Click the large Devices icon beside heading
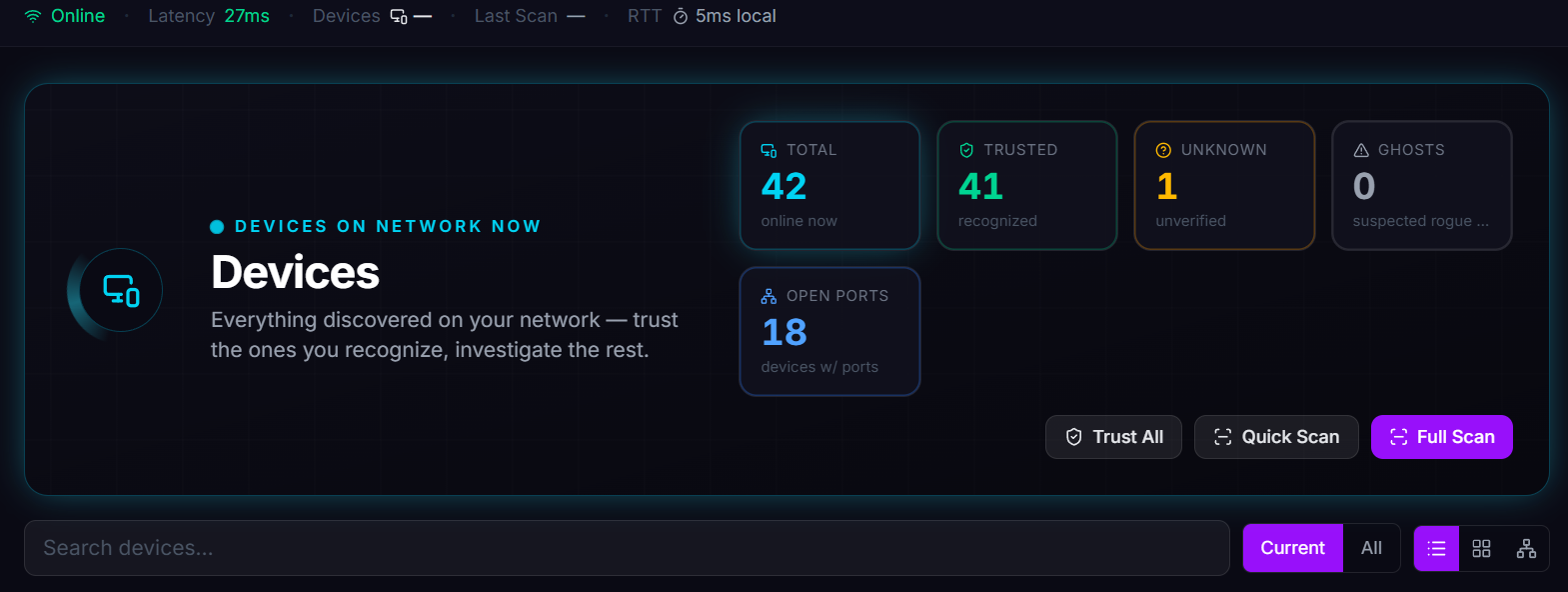Viewport: 1568px width, 592px height. click(x=121, y=291)
